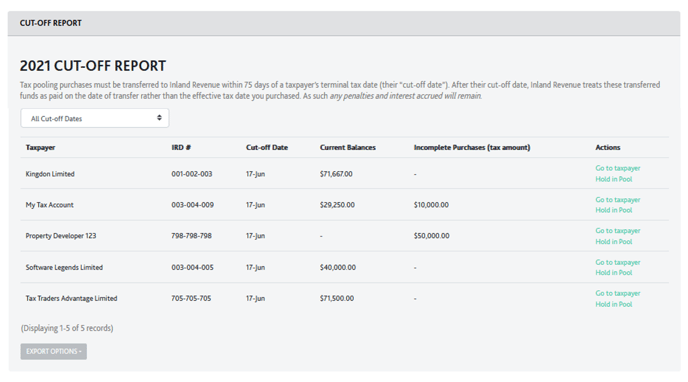Click the CUT-OFF REPORT panel header
The height and width of the screenshot is (382, 688).
344,23
